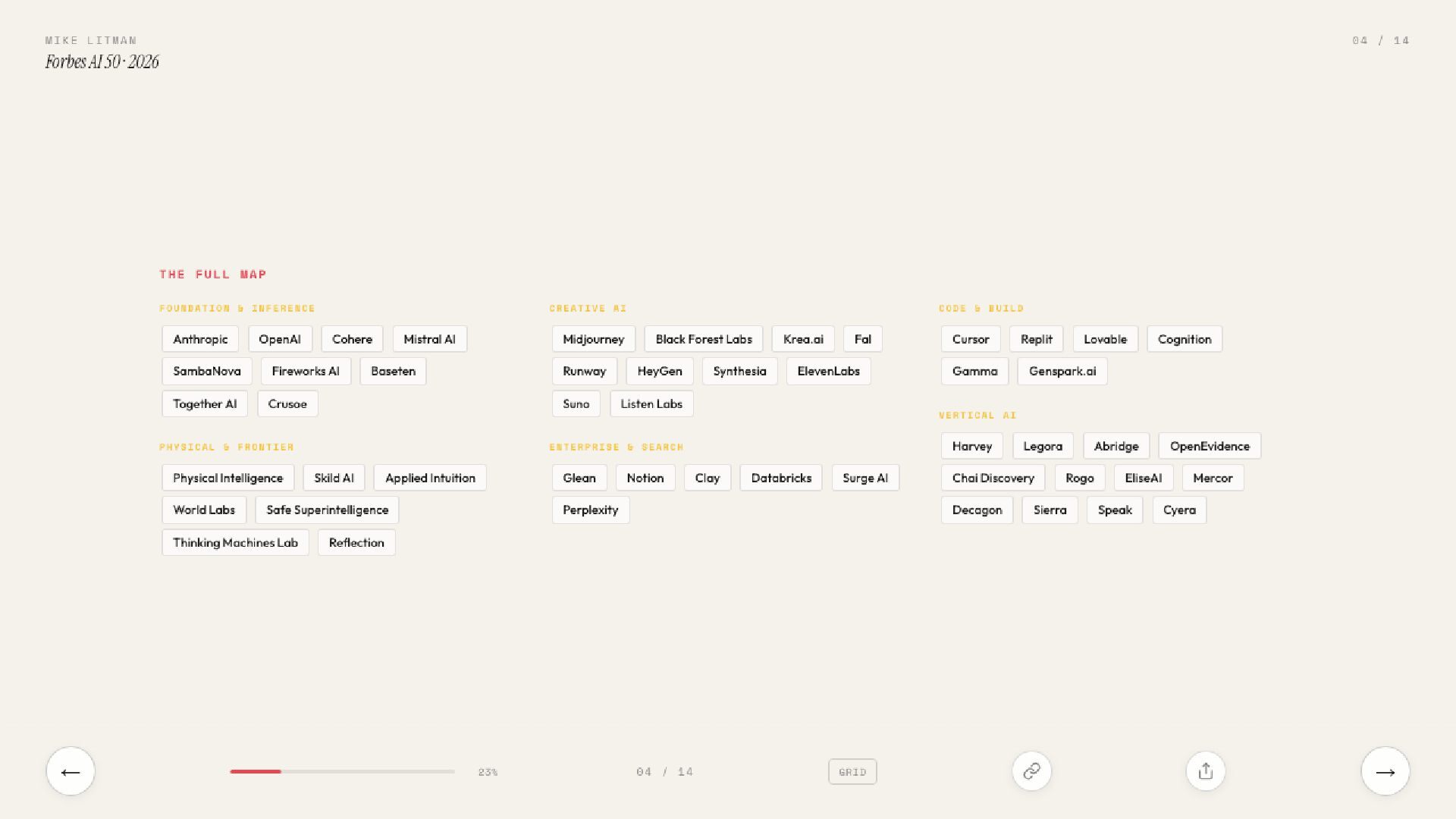
Task: Select the Thinking Machines Lab chip
Action: 235,542
